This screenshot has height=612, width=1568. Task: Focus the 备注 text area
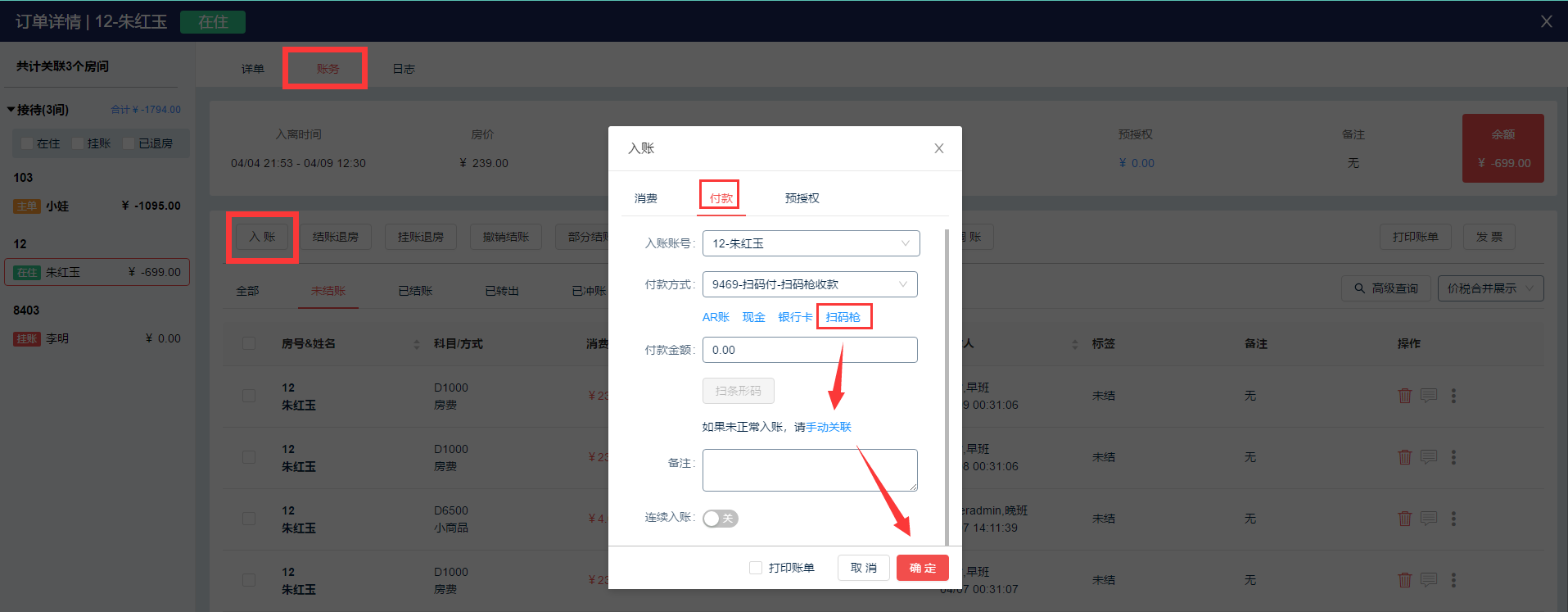pos(810,470)
